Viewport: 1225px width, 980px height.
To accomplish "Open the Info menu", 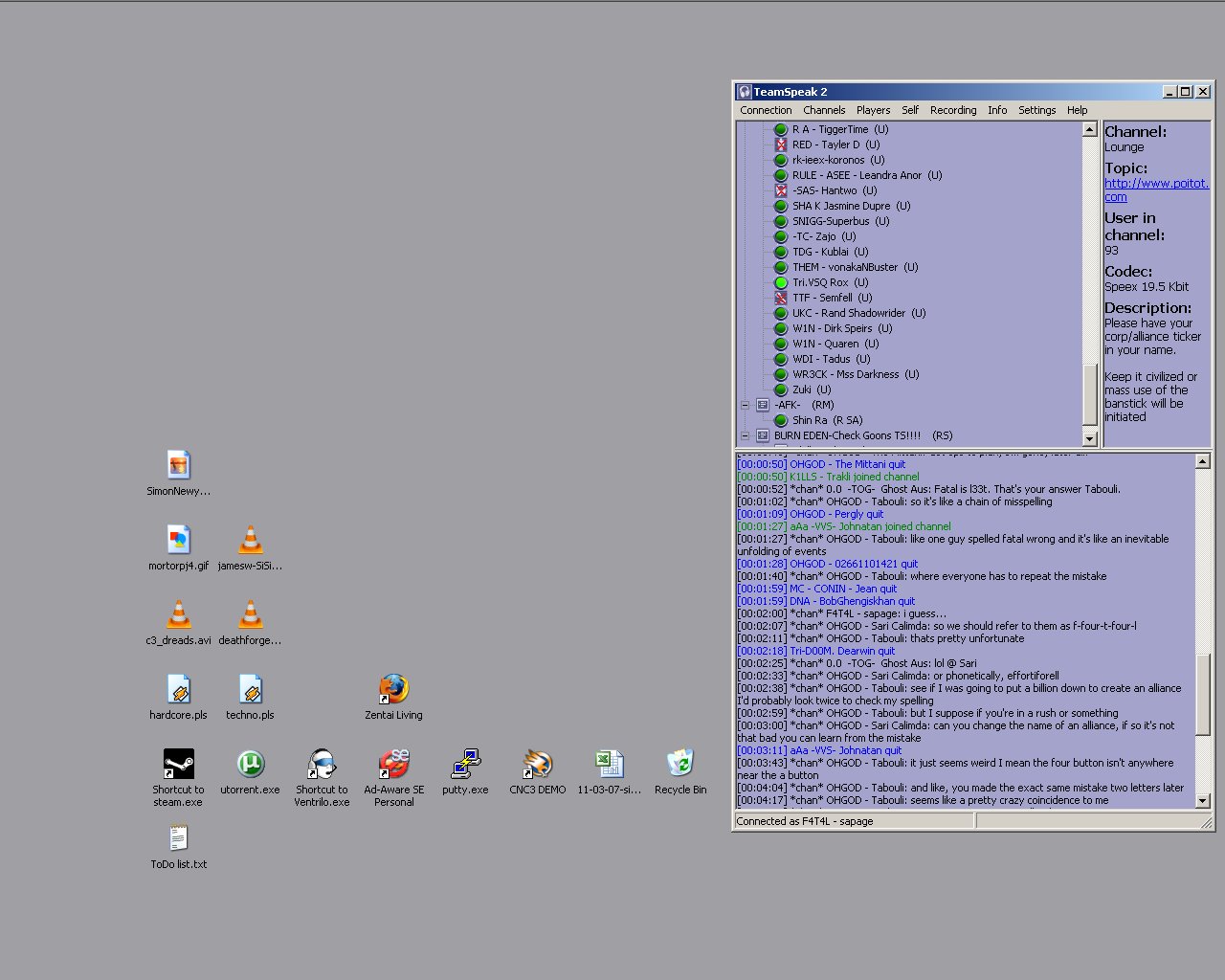I will [997, 110].
